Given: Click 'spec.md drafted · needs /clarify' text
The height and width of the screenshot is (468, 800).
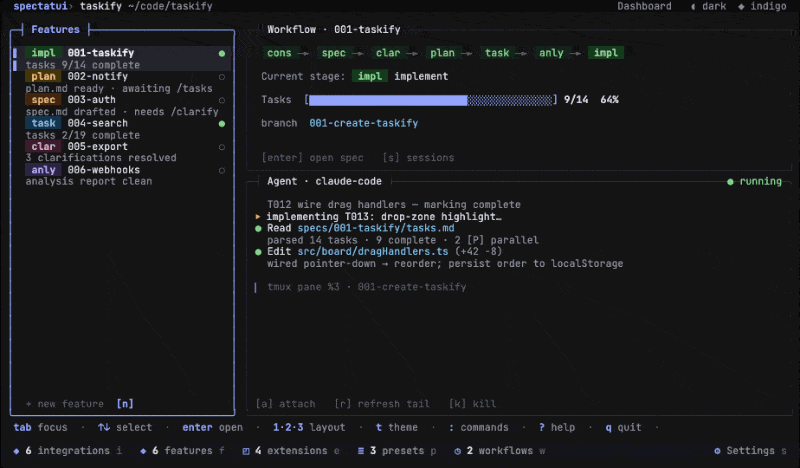Looking at the screenshot, I should (122, 112).
